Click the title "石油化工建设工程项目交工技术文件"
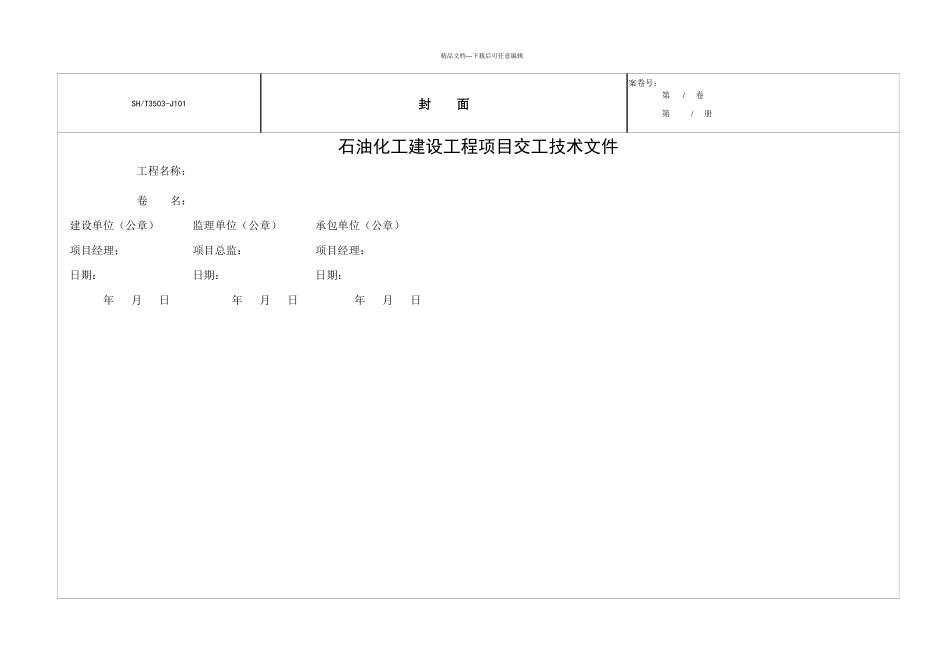Screen dimensions: 950x672 478,147
